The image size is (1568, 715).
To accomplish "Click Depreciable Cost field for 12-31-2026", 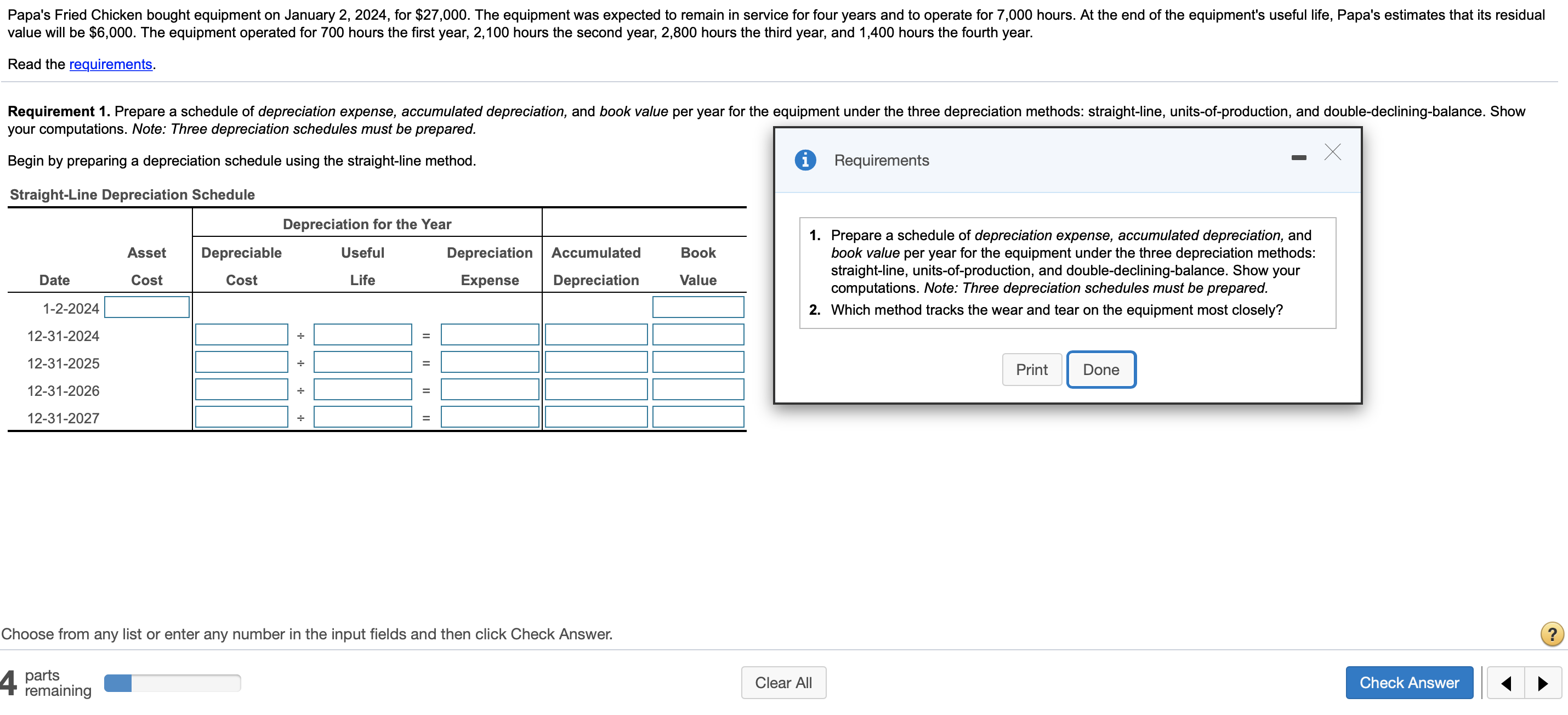I will tap(242, 389).
